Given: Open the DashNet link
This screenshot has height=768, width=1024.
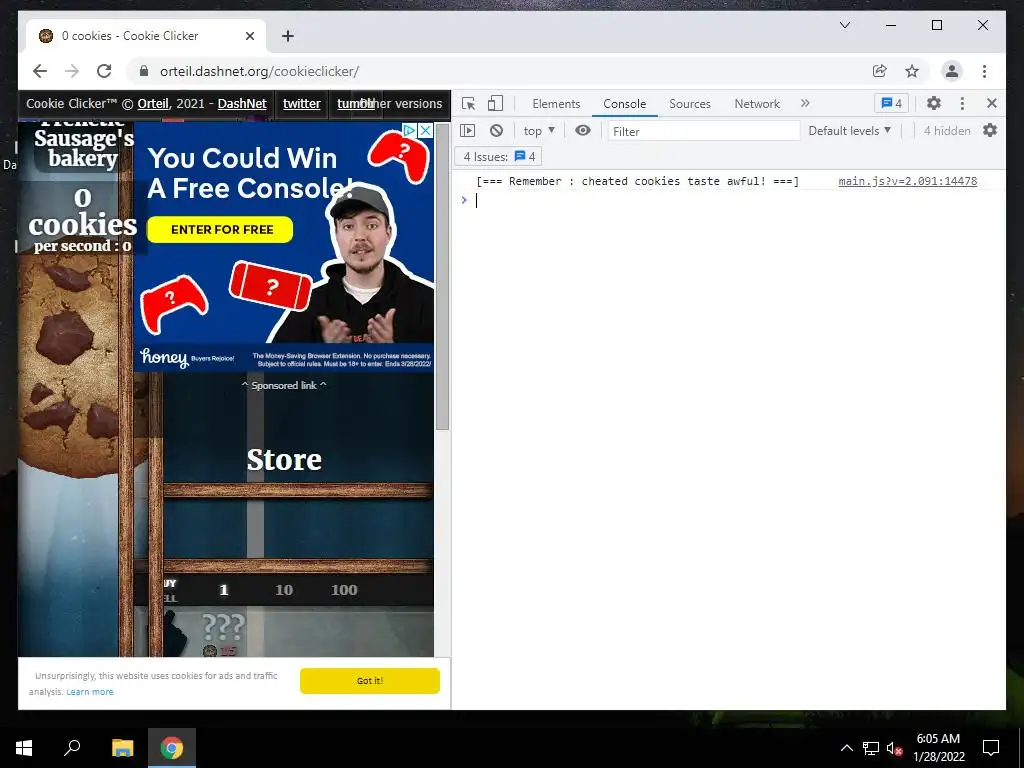Looking at the screenshot, I should (x=242, y=103).
